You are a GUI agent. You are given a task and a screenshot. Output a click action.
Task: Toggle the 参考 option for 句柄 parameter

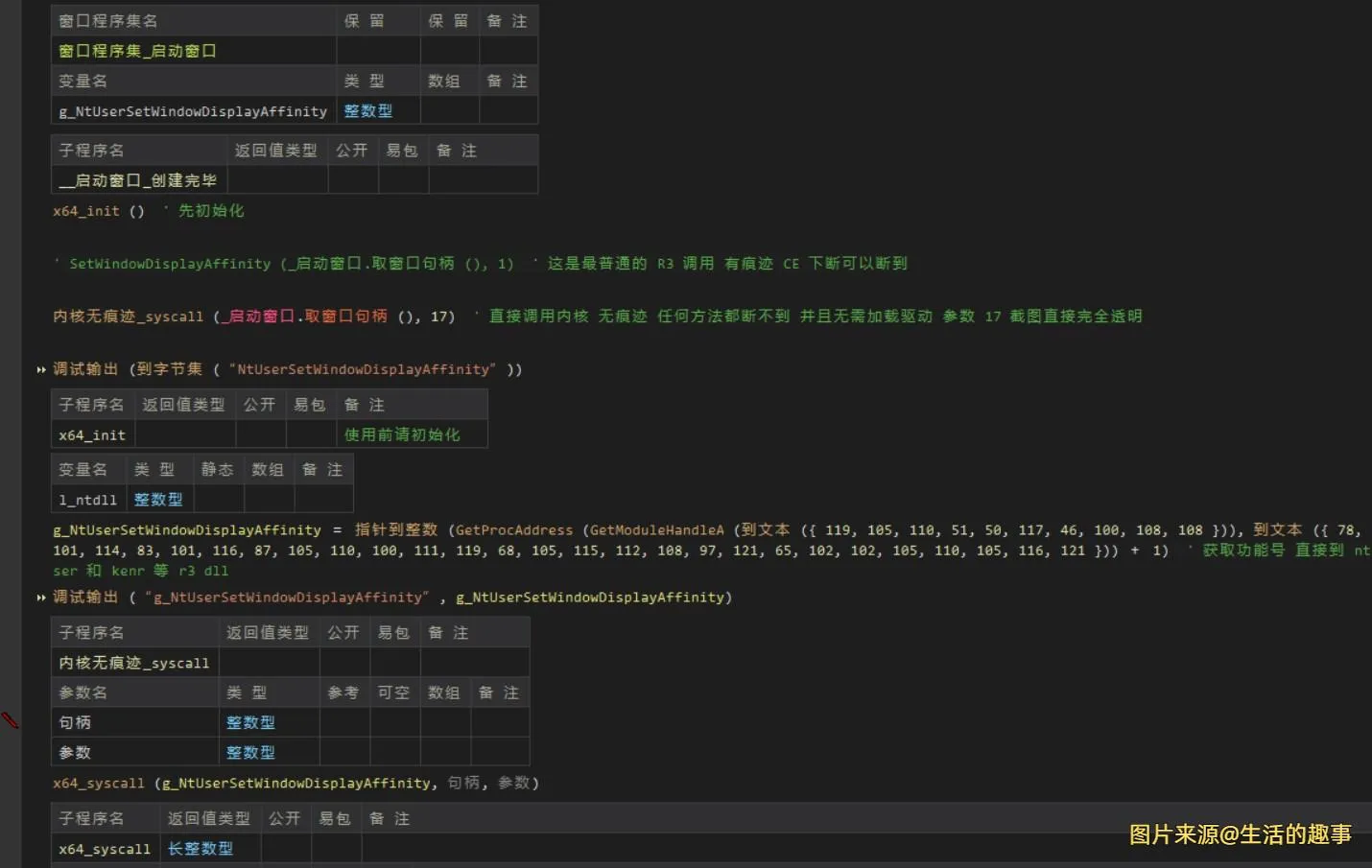pyautogui.click(x=343, y=722)
